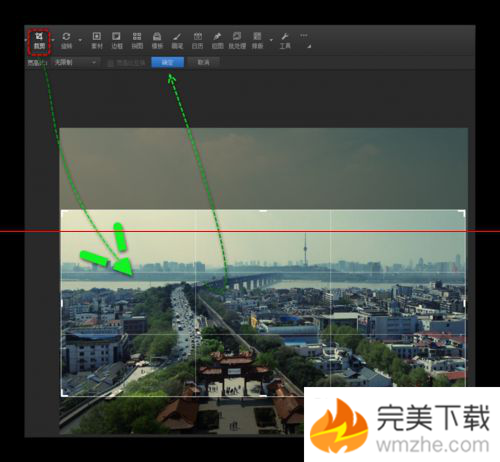Click the bottom-left crop corner handle
500x462 pixels.
pos(63,394)
